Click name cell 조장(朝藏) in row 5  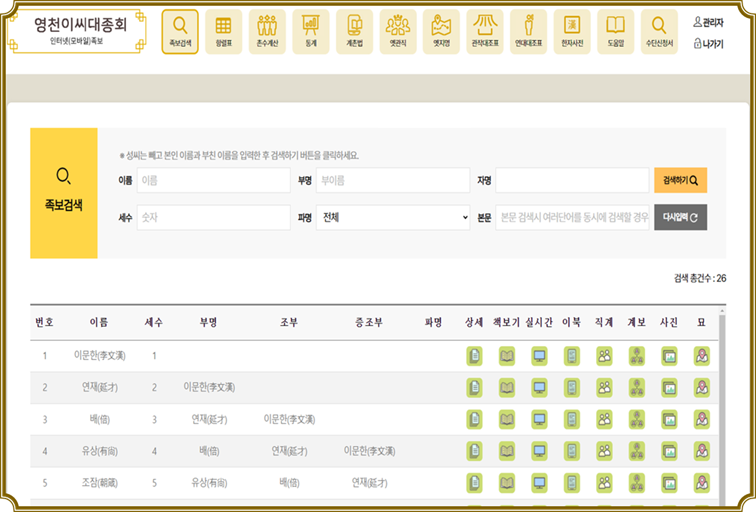click(x=99, y=483)
